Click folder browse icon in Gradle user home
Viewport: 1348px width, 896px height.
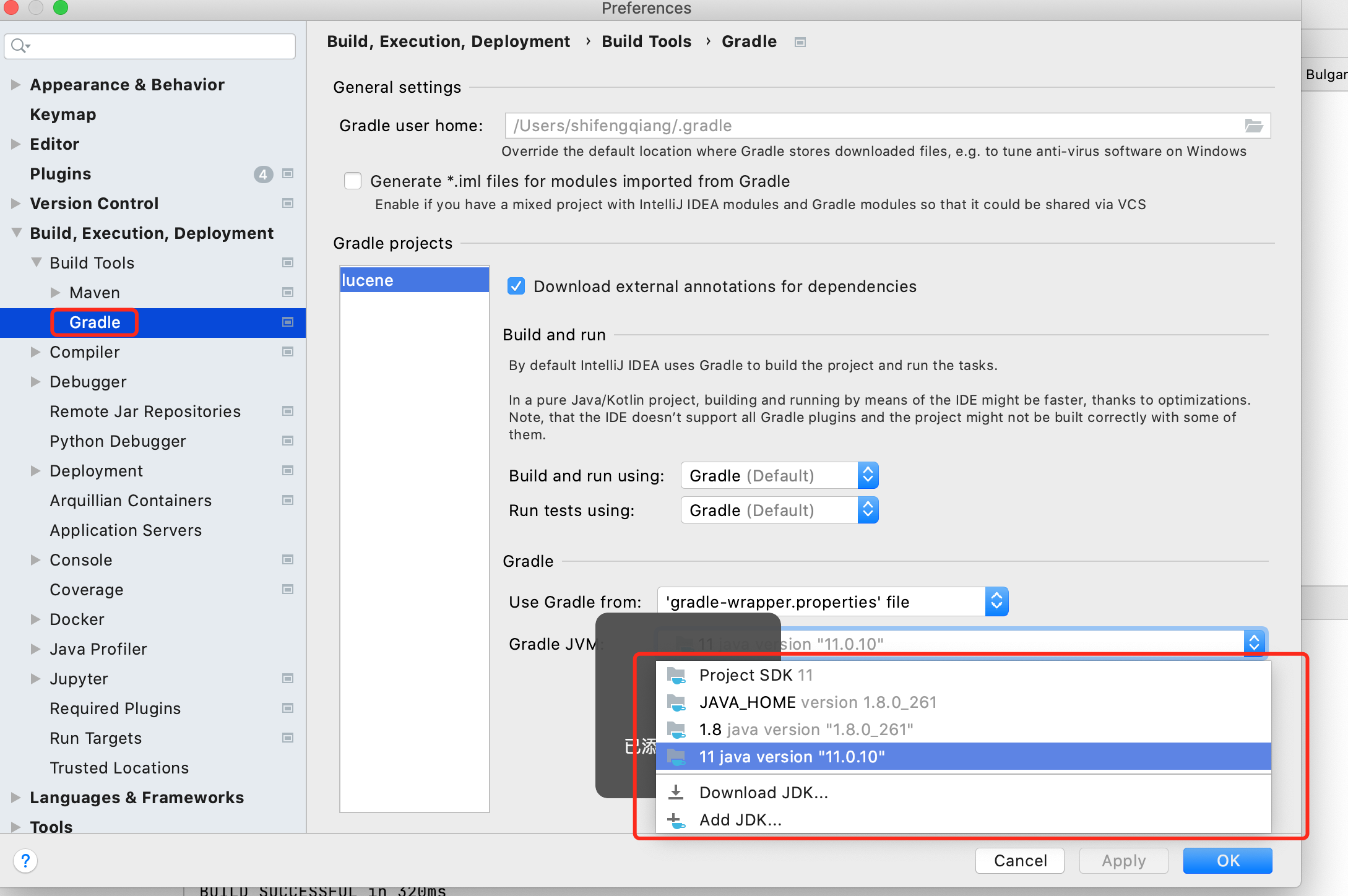pos(1253,126)
